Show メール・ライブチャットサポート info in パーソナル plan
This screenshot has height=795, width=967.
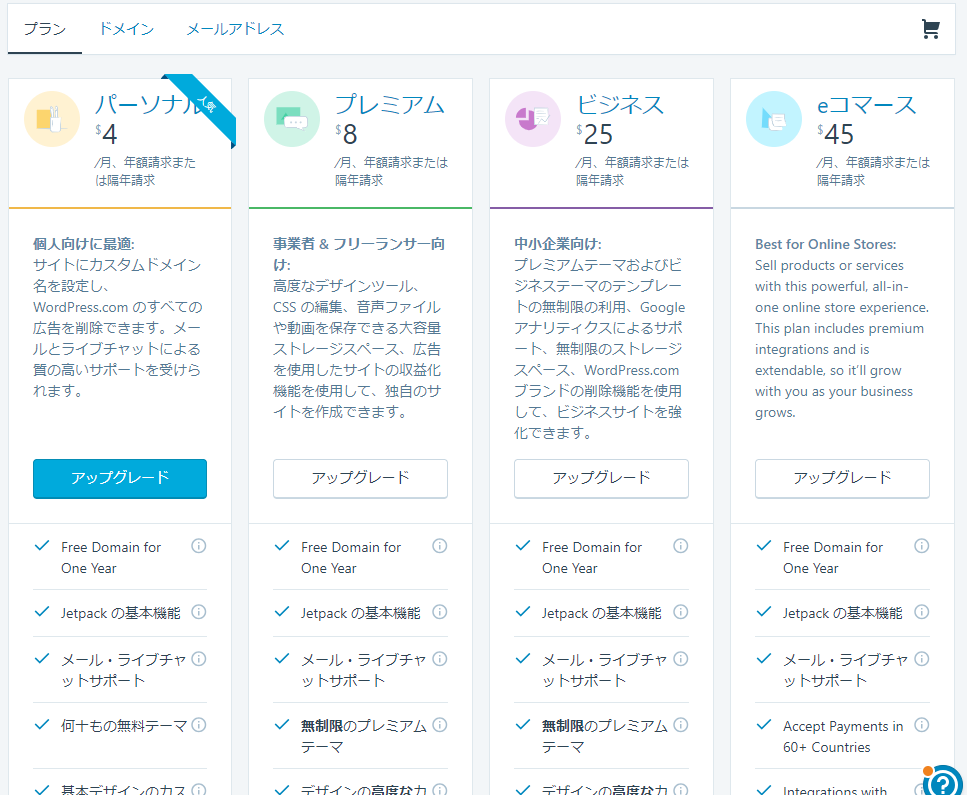pyautogui.click(x=199, y=659)
